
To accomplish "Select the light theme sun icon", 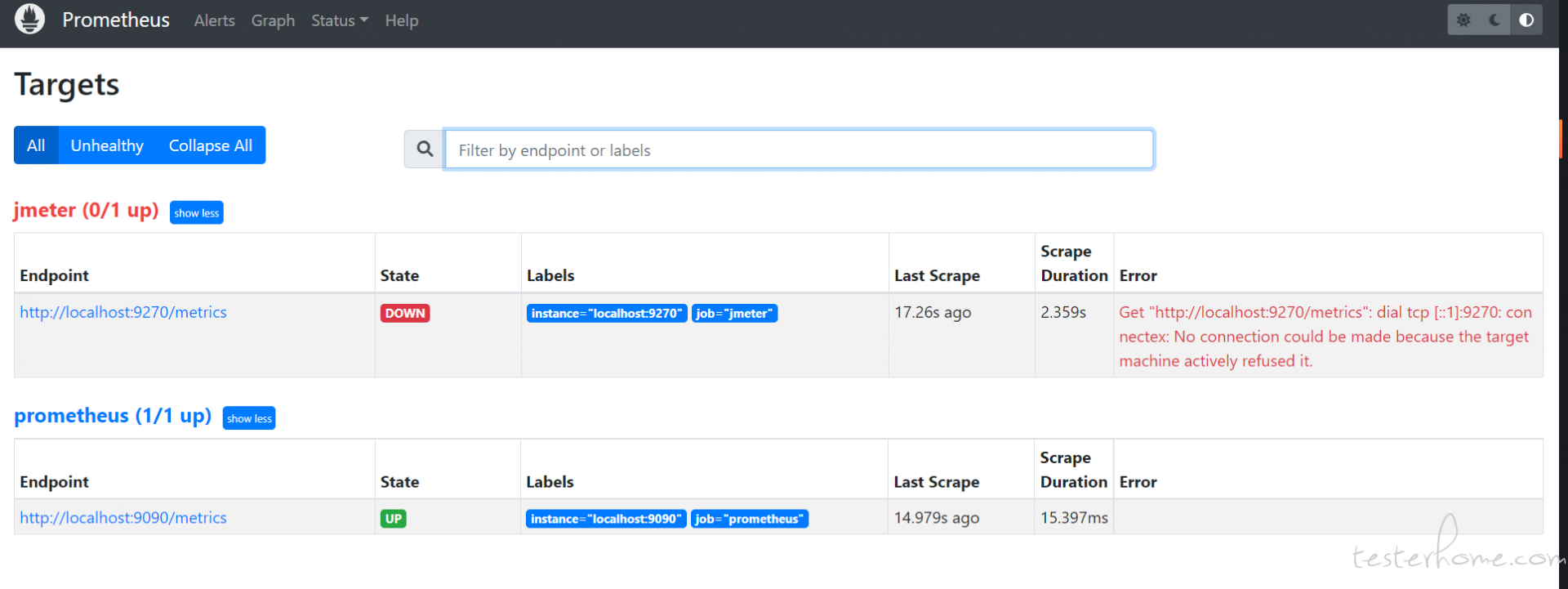I will coord(1463,20).
